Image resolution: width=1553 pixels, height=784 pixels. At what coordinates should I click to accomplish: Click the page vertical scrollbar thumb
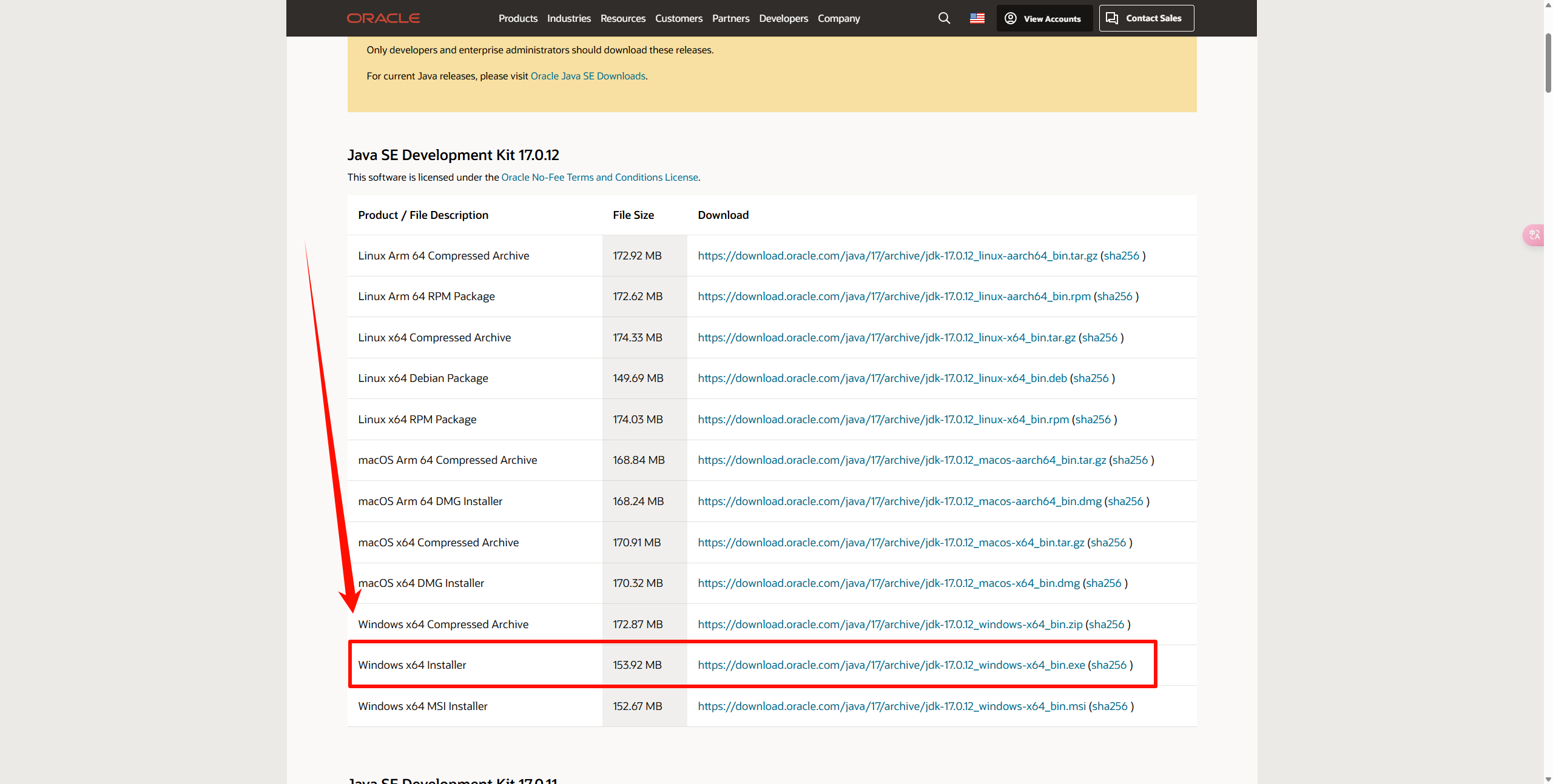point(1548,62)
